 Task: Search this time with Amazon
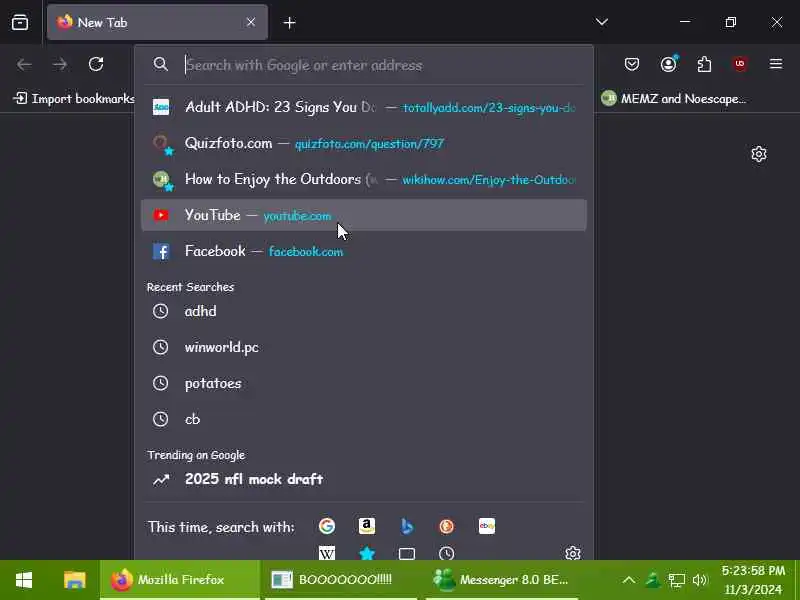click(367, 526)
